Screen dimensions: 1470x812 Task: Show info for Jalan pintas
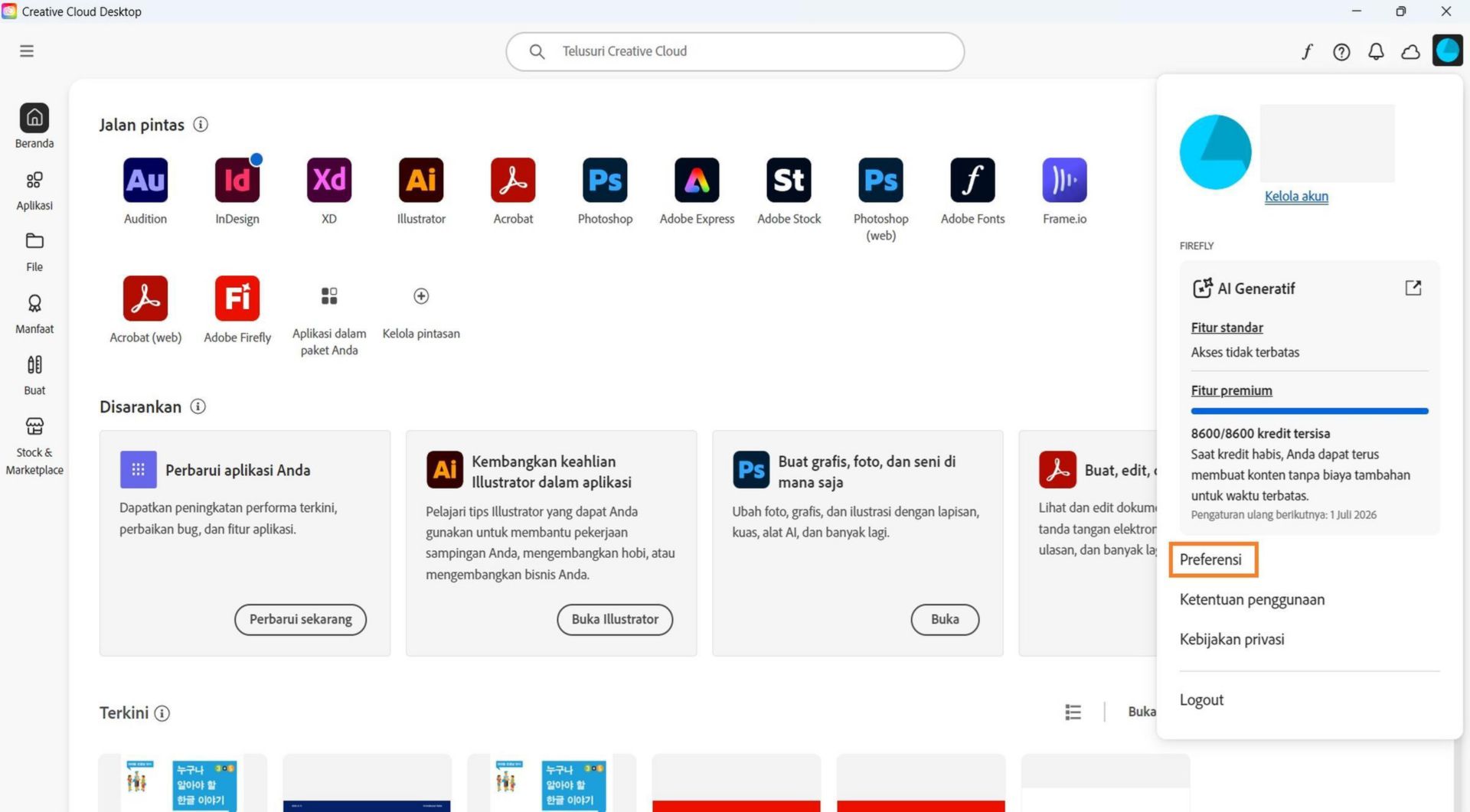tap(201, 124)
